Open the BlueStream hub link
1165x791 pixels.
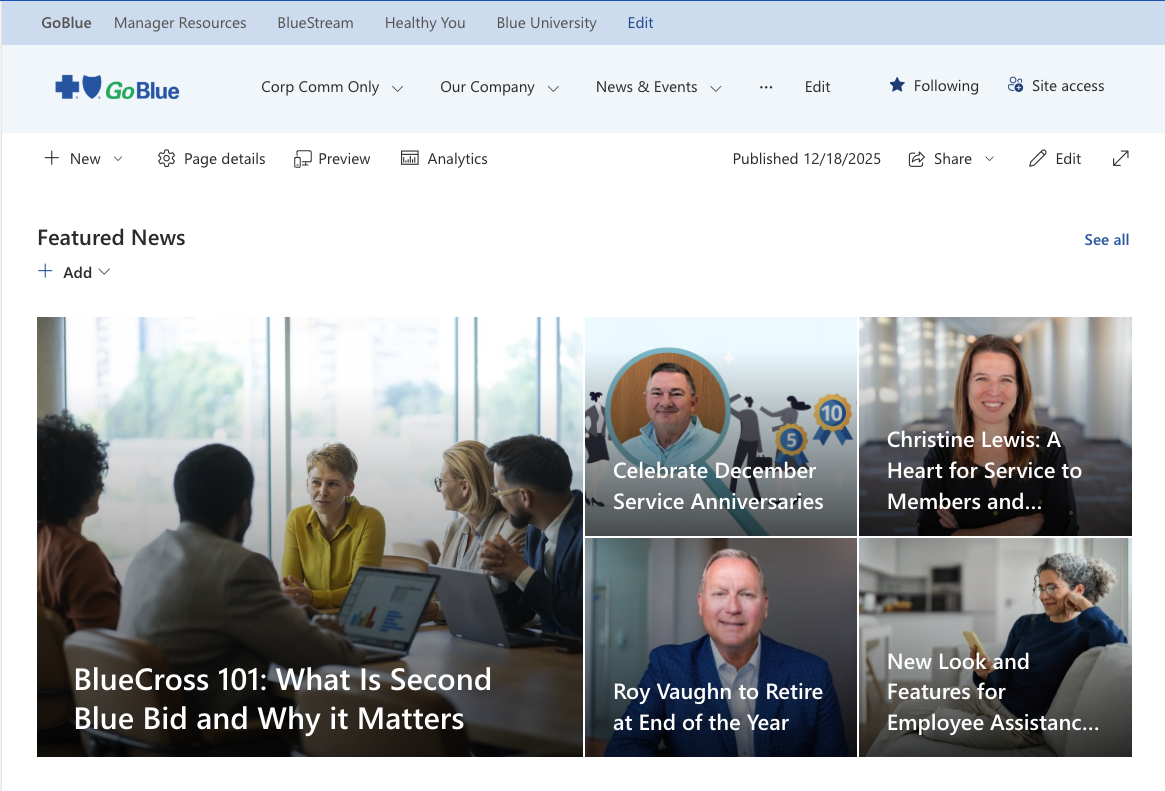point(315,23)
